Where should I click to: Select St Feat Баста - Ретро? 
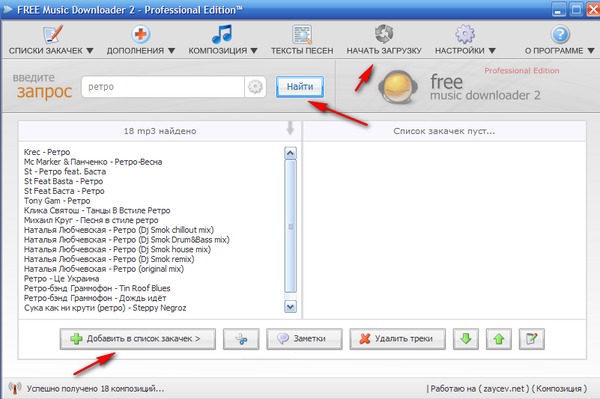(64, 191)
